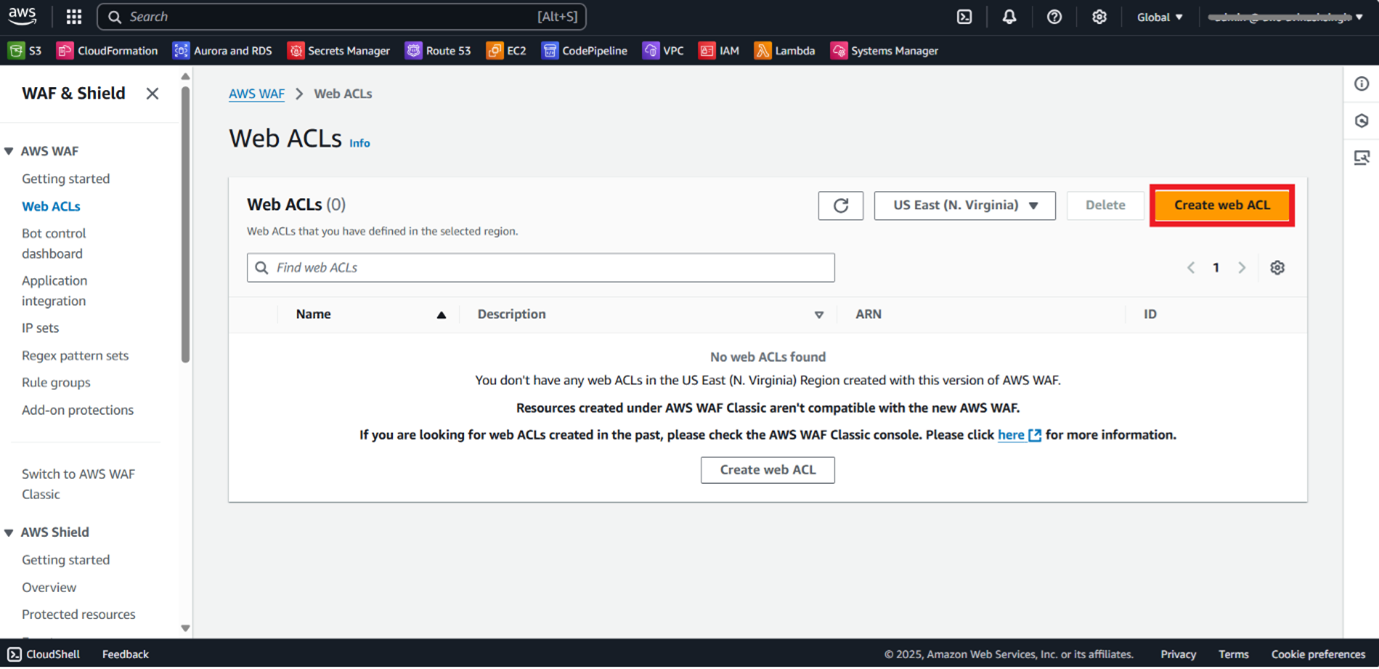Open the Terms footer link
Screen dimensions: 1379x669
[x=1233, y=655]
